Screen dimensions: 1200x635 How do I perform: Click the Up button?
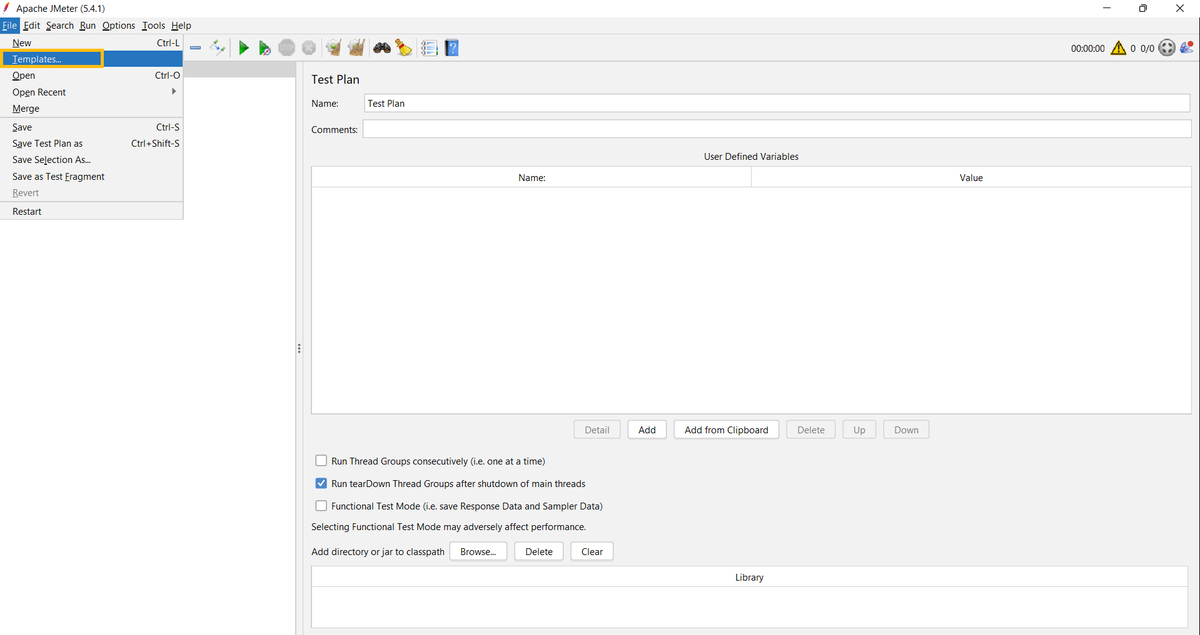[x=859, y=429]
